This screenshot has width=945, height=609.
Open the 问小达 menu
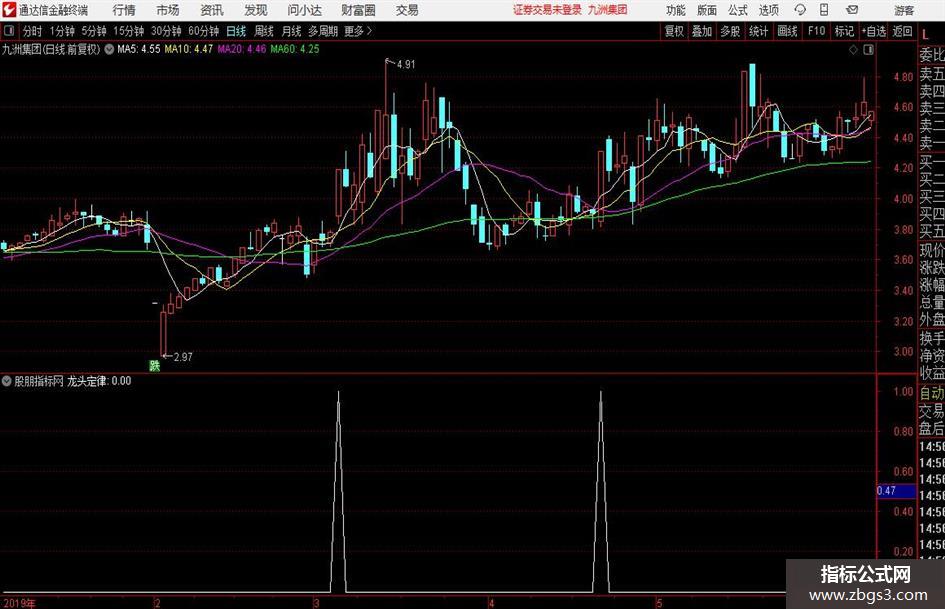304,10
